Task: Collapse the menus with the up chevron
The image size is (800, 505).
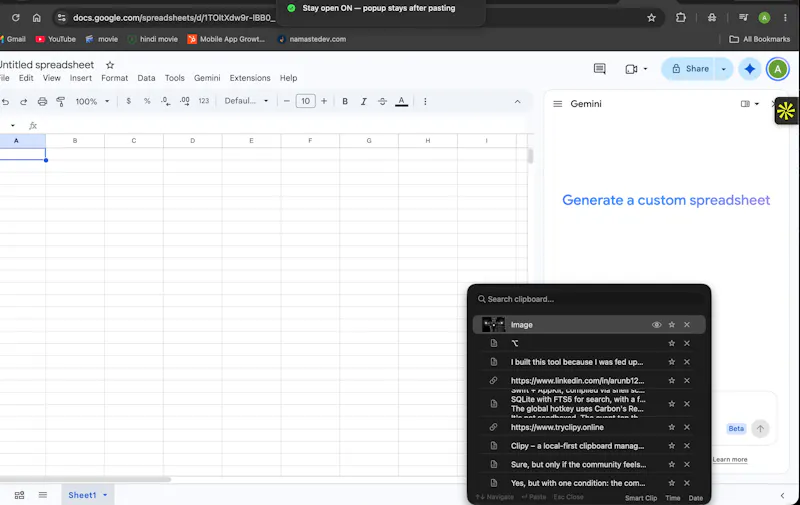Action: pos(517,102)
